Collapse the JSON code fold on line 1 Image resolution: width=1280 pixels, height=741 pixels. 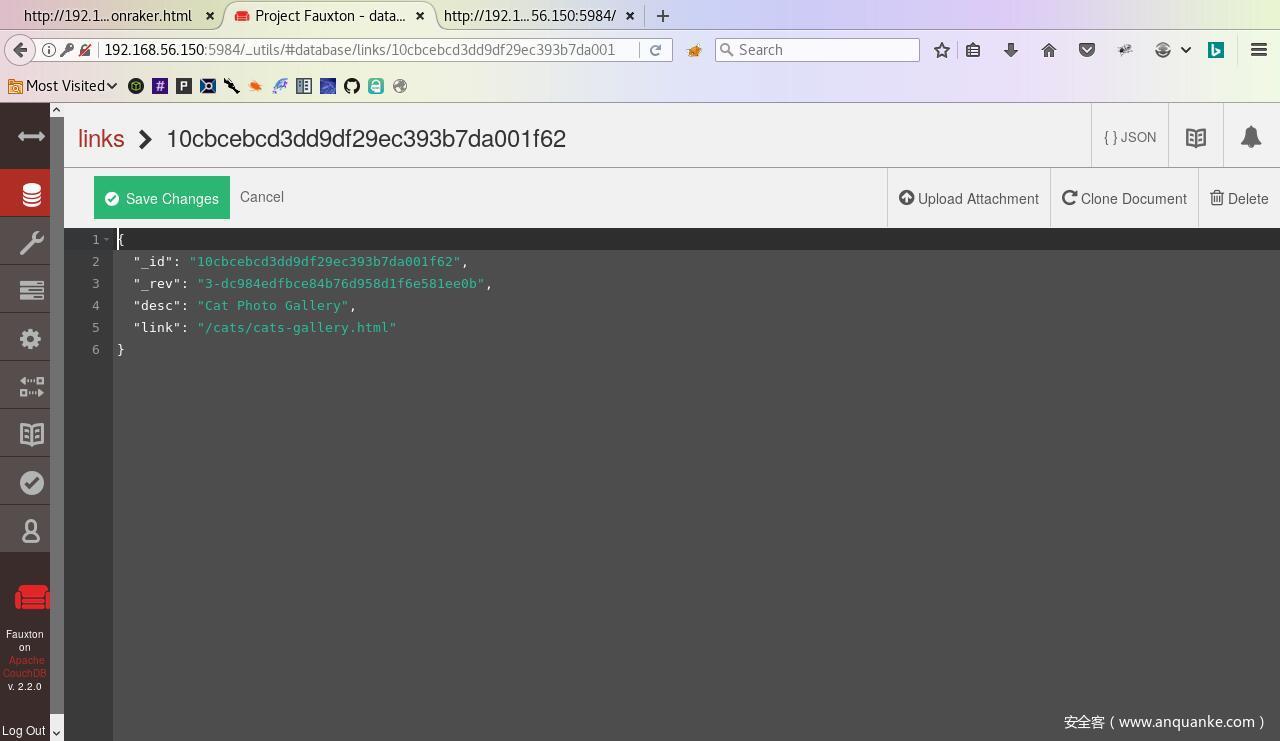pyautogui.click(x=107, y=240)
